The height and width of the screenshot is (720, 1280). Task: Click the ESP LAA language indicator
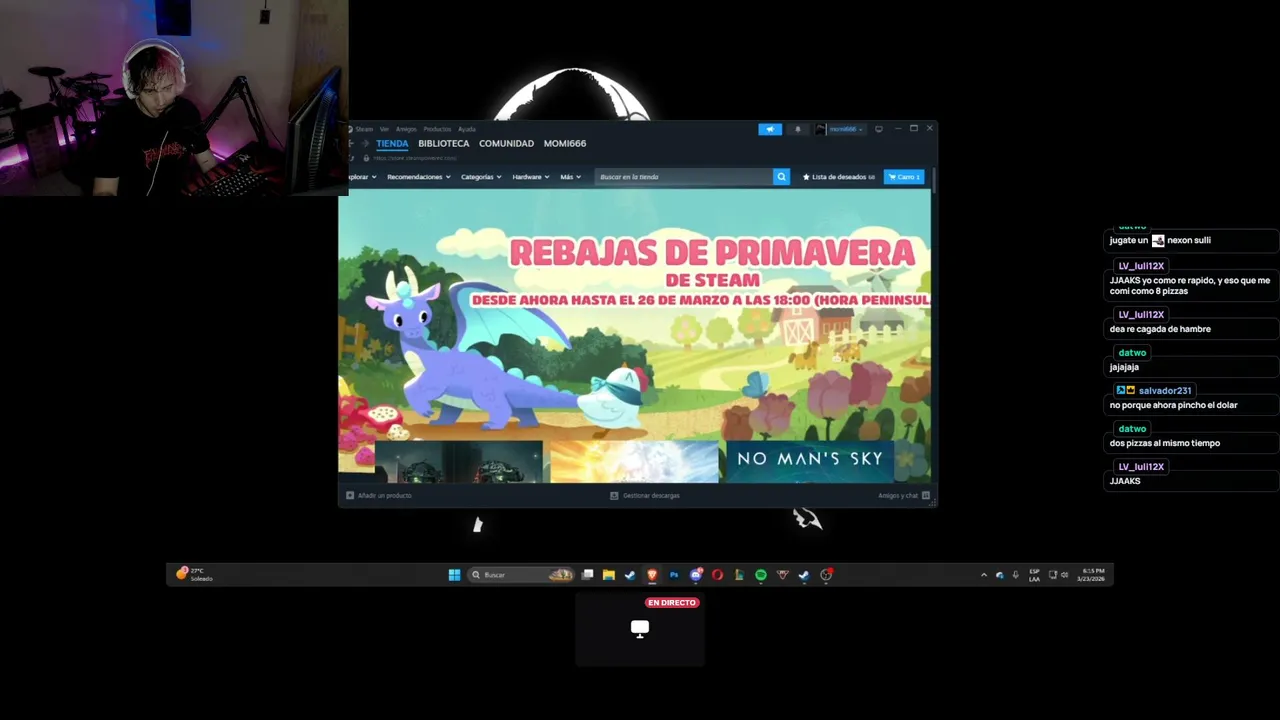pyautogui.click(x=1034, y=575)
